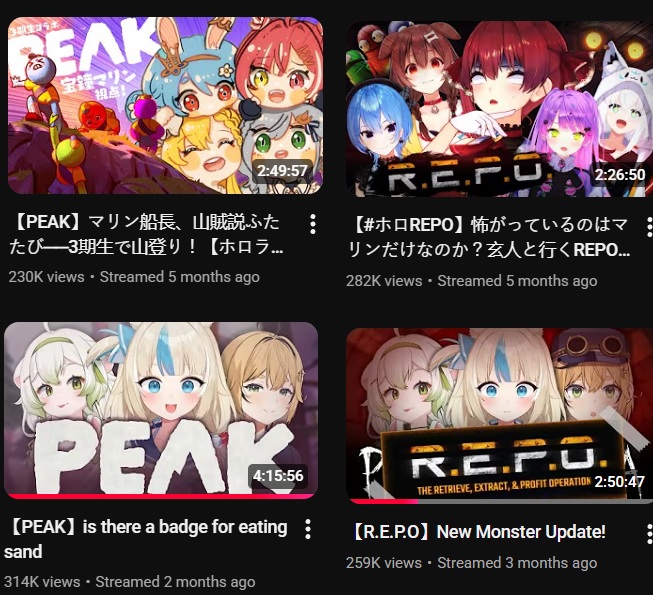Click '230K views • Streamed 5 months ago' text
653x595 pixels.
click(x=134, y=277)
